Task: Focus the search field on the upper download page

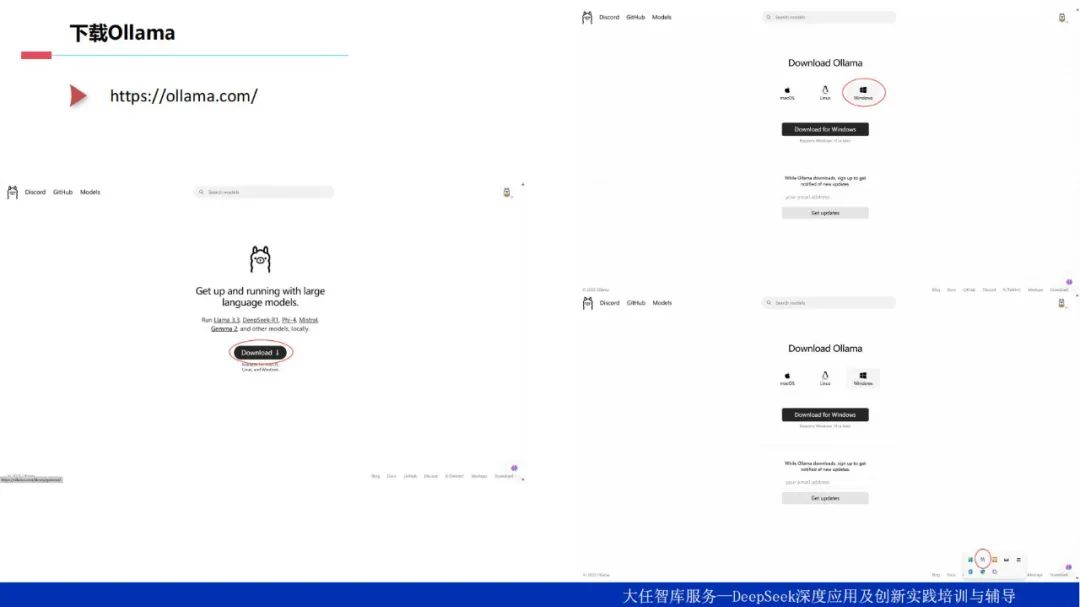Action: [x=829, y=17]
